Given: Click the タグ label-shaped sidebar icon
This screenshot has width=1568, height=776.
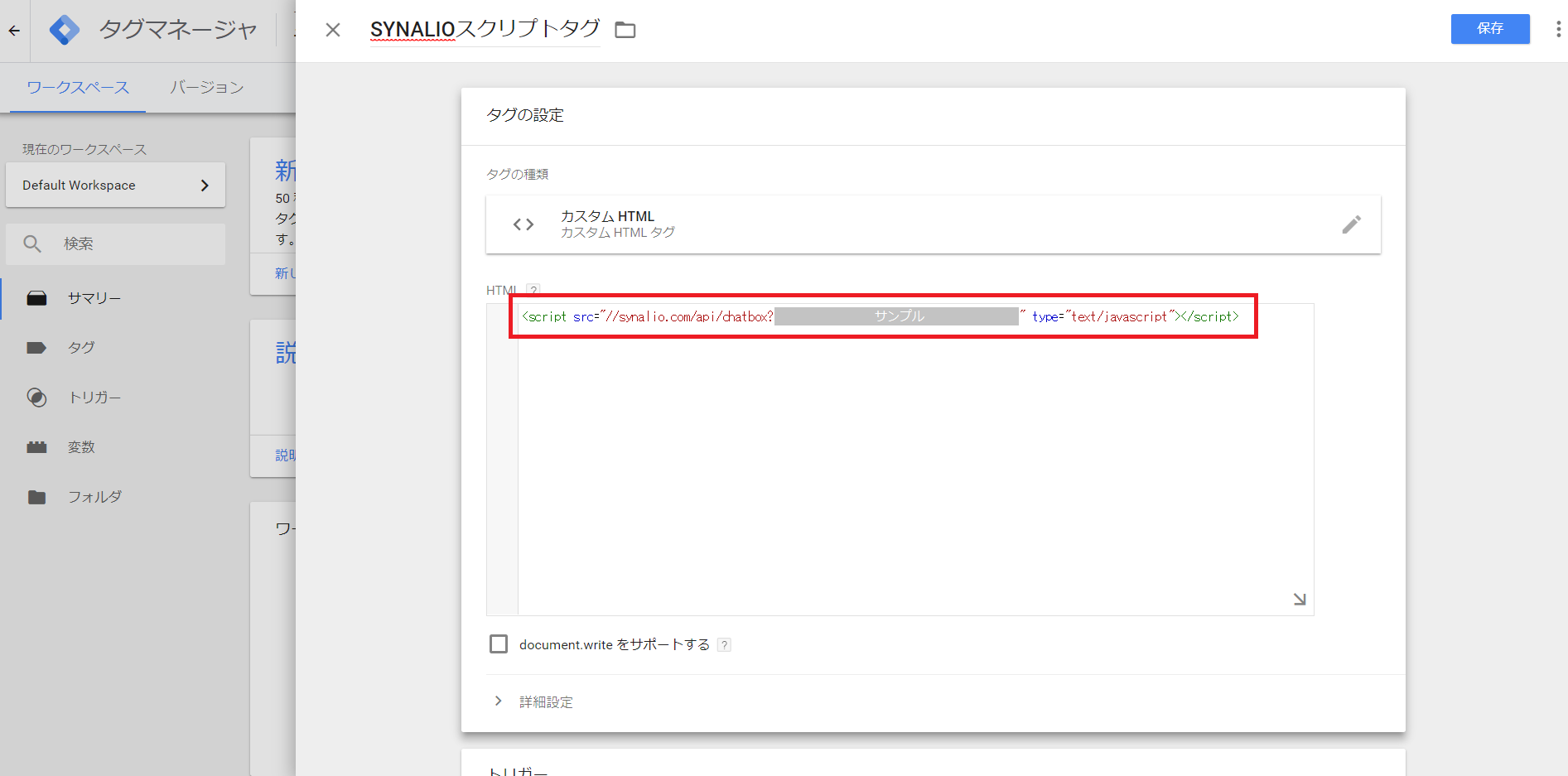Looking at the screenshot, I should coord(36,348).
